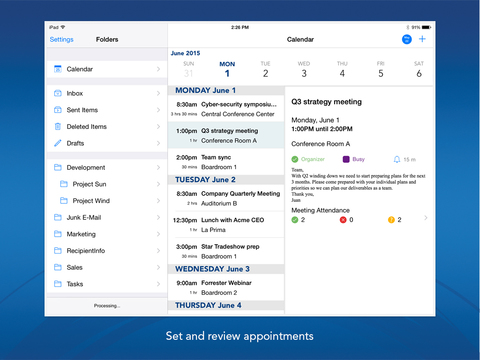
Task: Expand the Development folder chevron
Action: point(158,167)
